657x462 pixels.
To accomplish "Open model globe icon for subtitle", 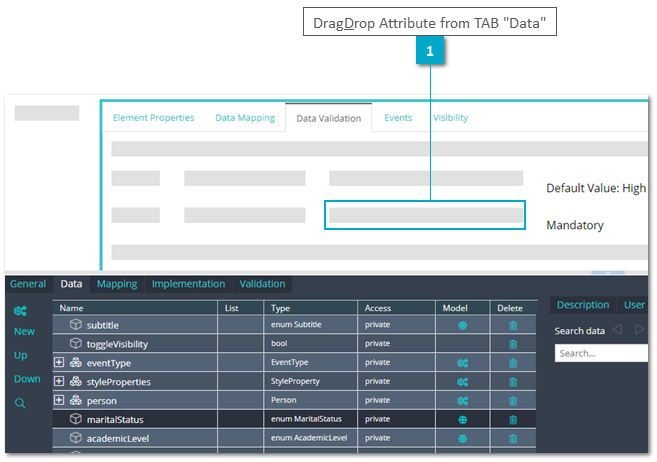I will [x=463, y=325].
